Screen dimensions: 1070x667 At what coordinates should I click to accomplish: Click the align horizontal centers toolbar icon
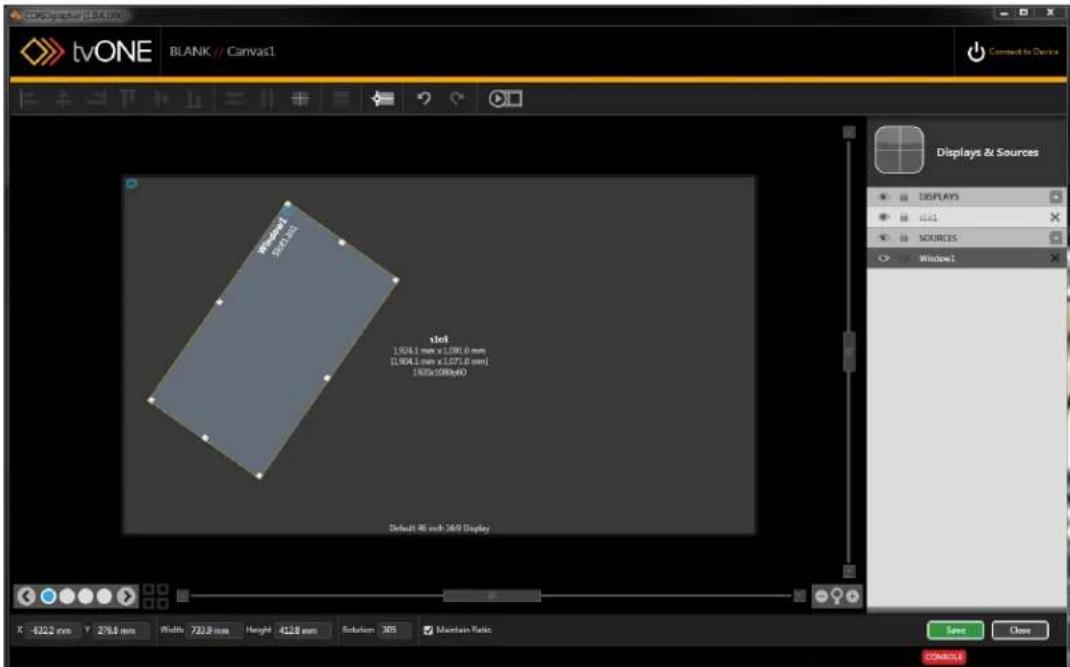pos(63,100)
